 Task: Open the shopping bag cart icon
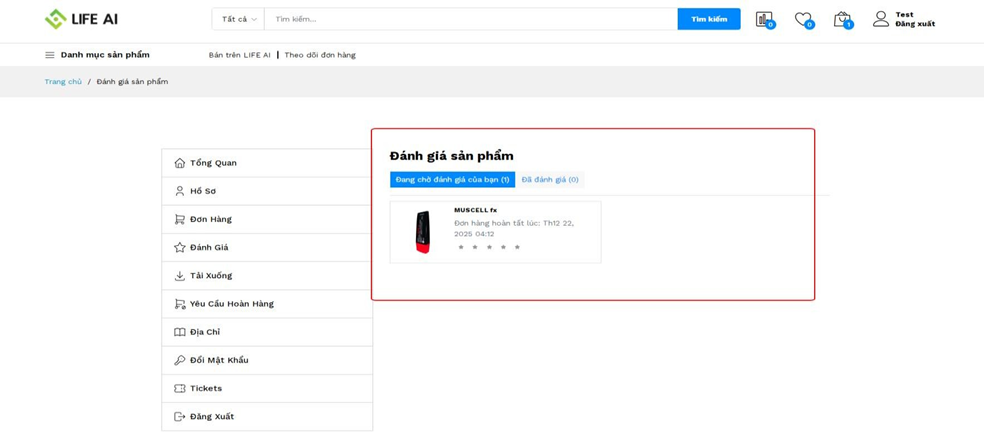[841, 19]
